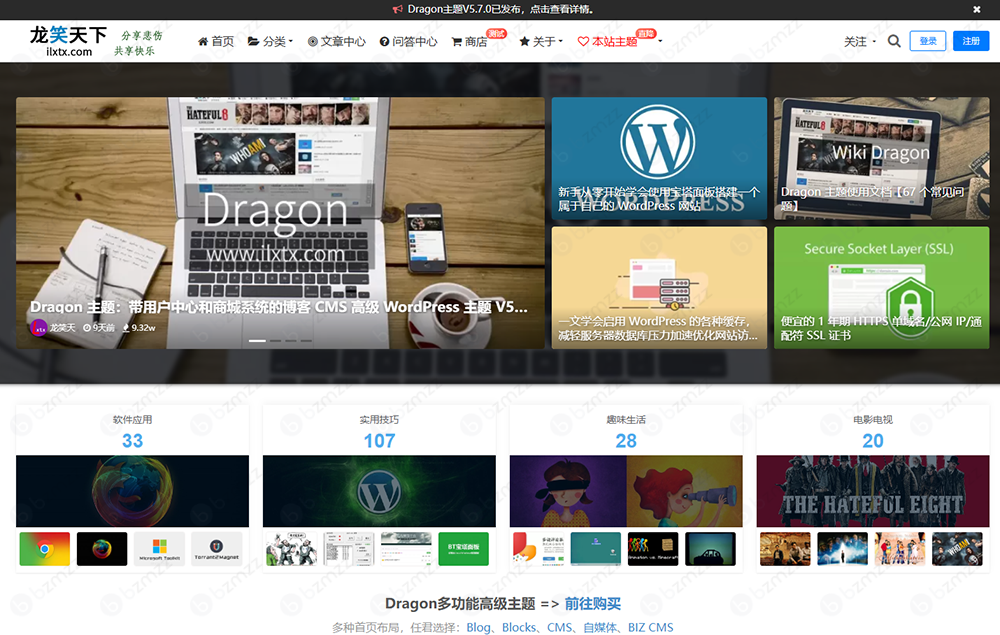Open the WordPress 宝塔面板 tutorial tile
The width and height of the screenshot is (1000, 635).
point(659,159)
